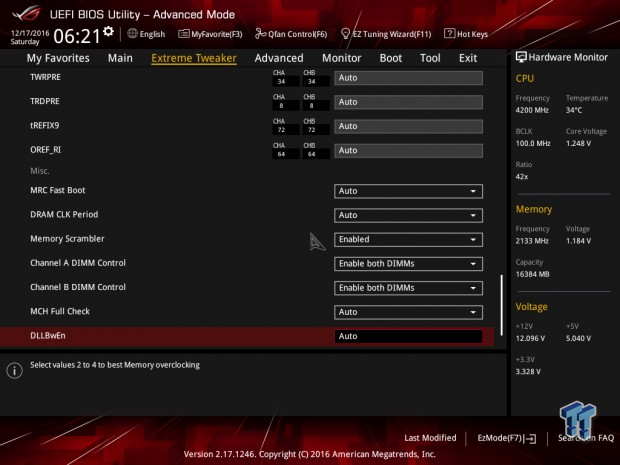Switch to the My Favorites tab
This screenshot has width=620, height=465.
click(58, 58)
